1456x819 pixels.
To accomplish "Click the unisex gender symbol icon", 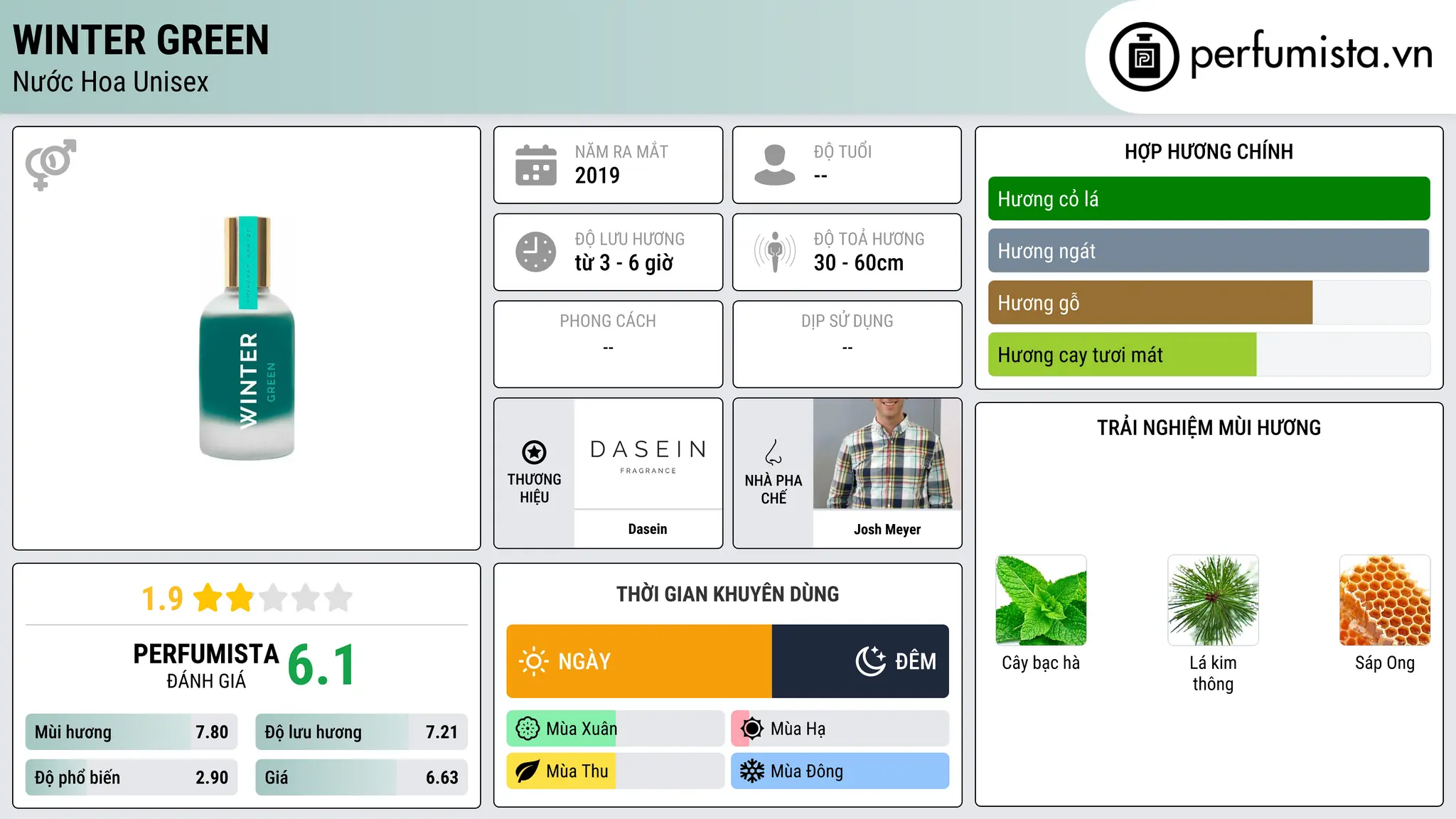I will click(50, 165).
